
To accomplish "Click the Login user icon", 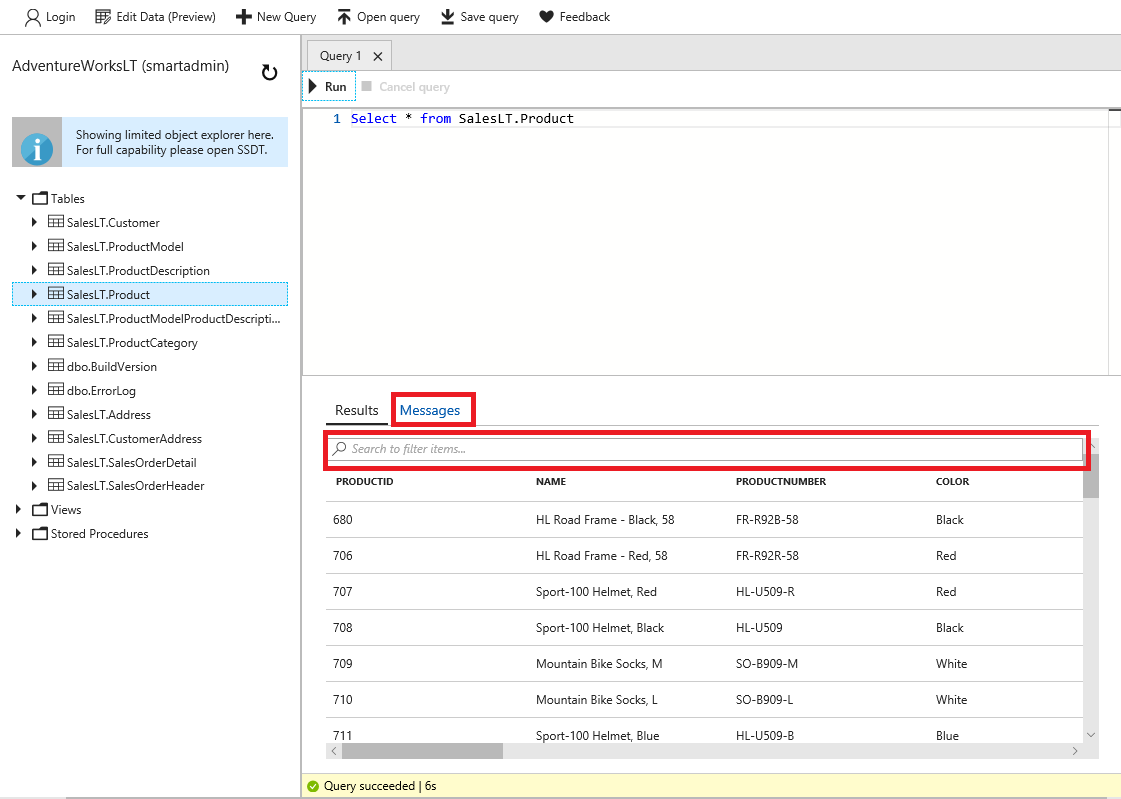I will point(33,17).
